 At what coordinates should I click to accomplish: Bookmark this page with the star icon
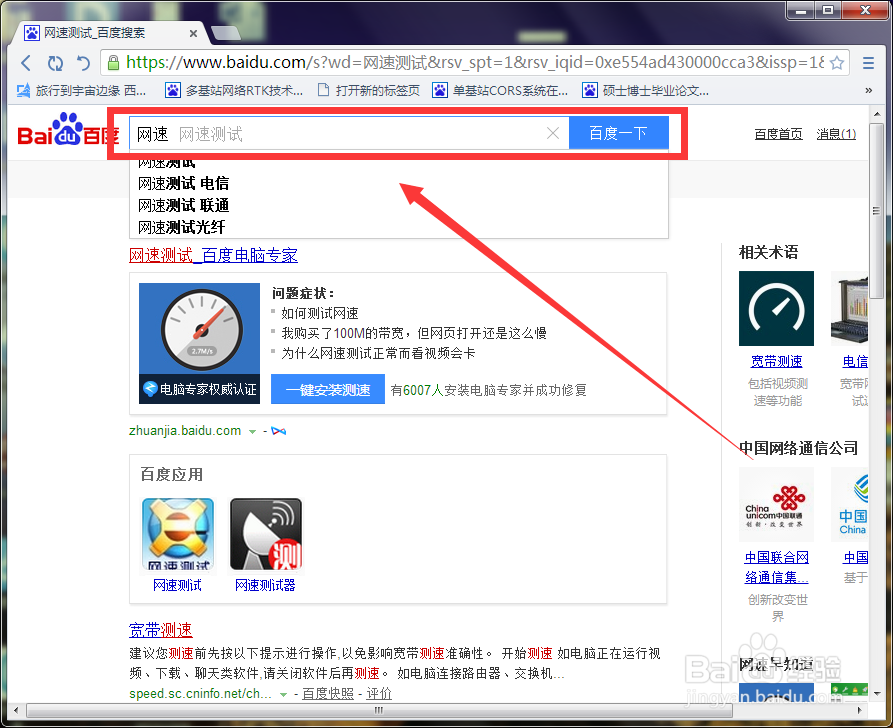click(x=837, y=63)
